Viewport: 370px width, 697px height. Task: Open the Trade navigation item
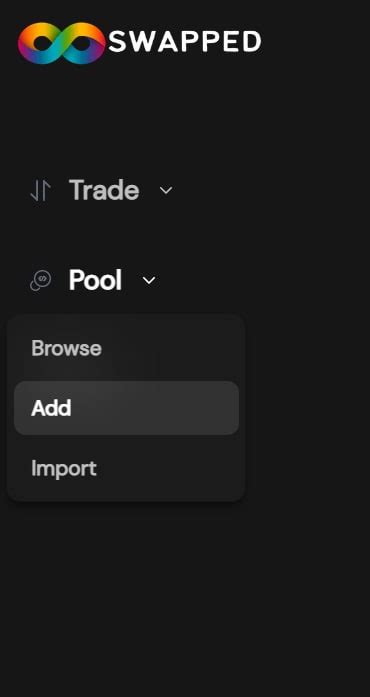click(101, 191)
